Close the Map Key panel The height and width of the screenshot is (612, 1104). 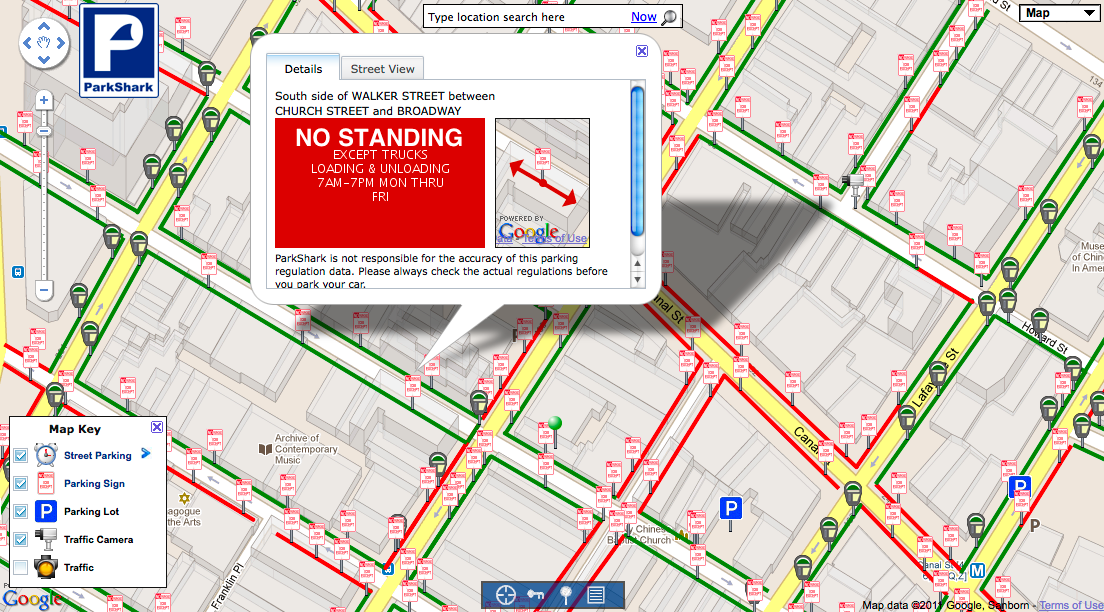(x=157, y=427)
